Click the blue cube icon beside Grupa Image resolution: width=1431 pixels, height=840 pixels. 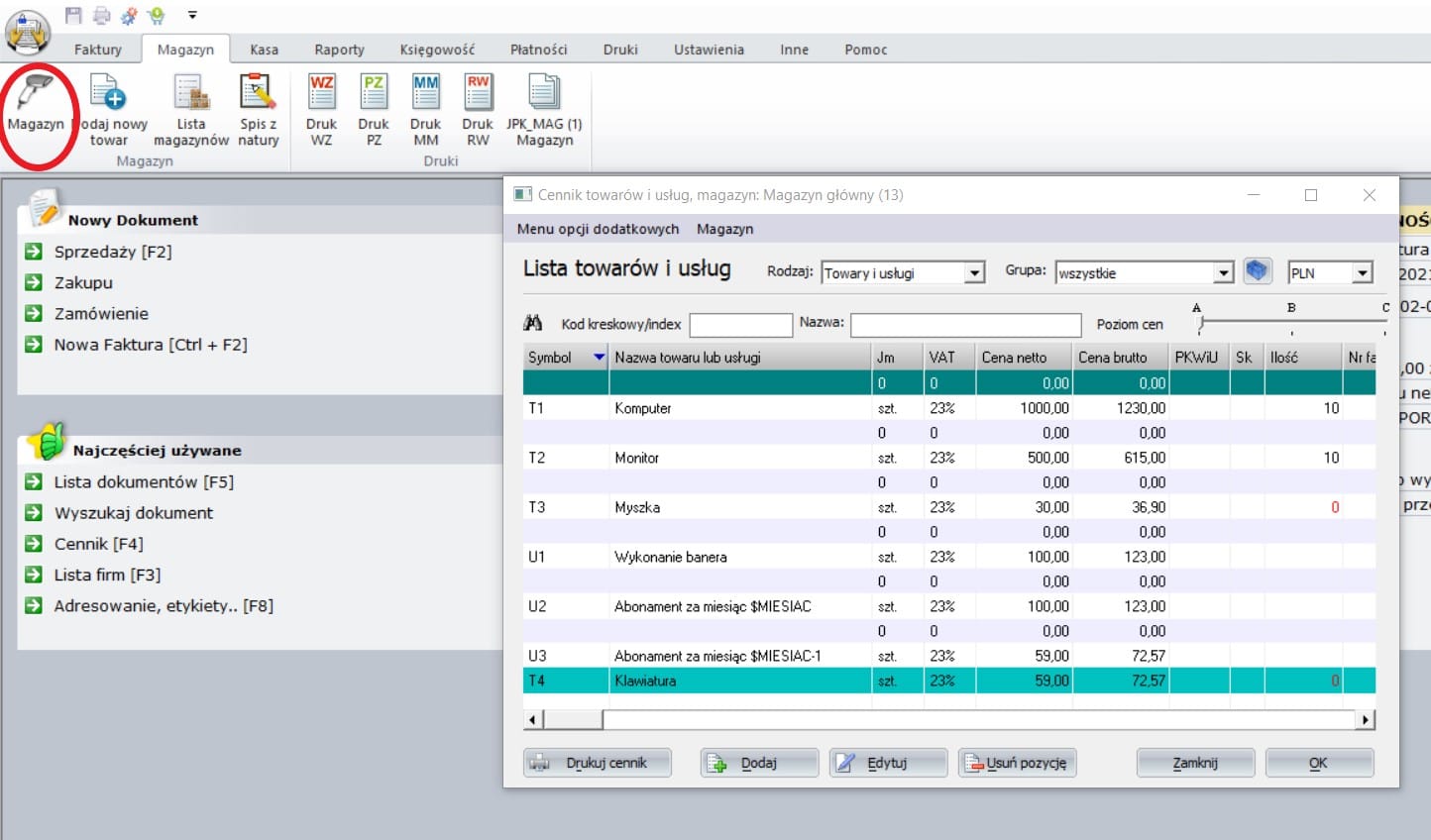click(x=1258, y=271)
